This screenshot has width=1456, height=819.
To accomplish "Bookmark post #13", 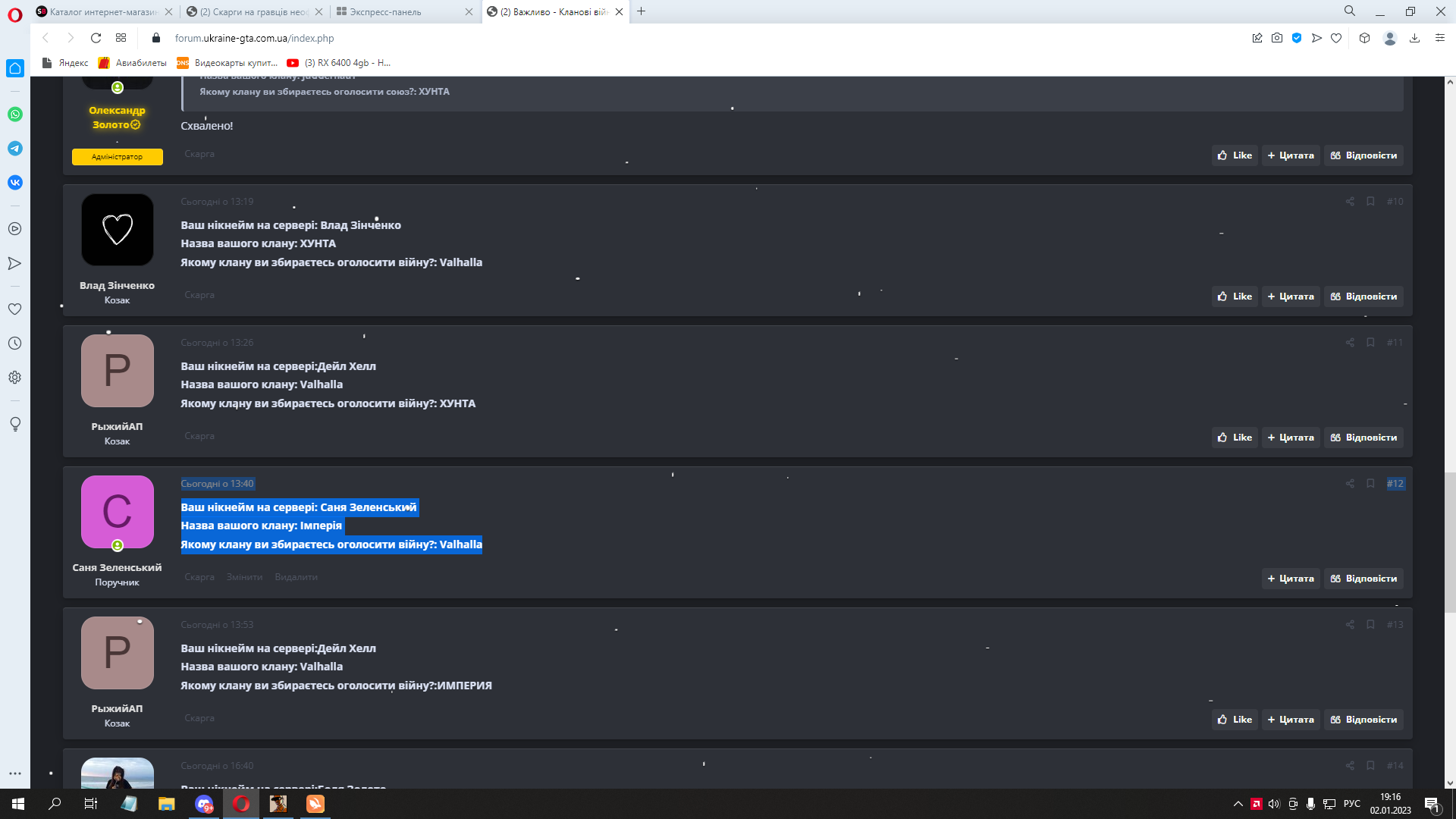I will (1370, 625).
